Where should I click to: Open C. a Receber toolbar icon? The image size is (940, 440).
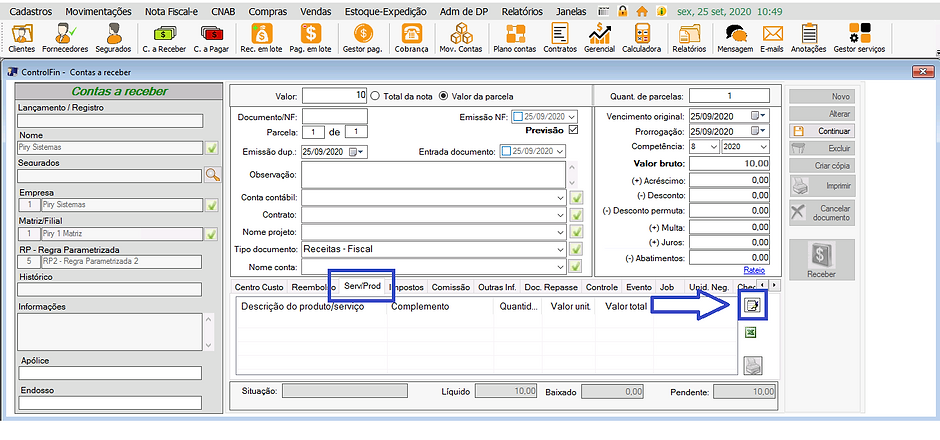click(164, 38)
